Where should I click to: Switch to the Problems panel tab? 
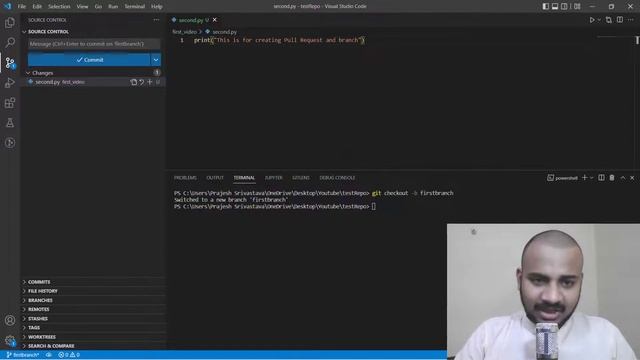click(185, 178)
